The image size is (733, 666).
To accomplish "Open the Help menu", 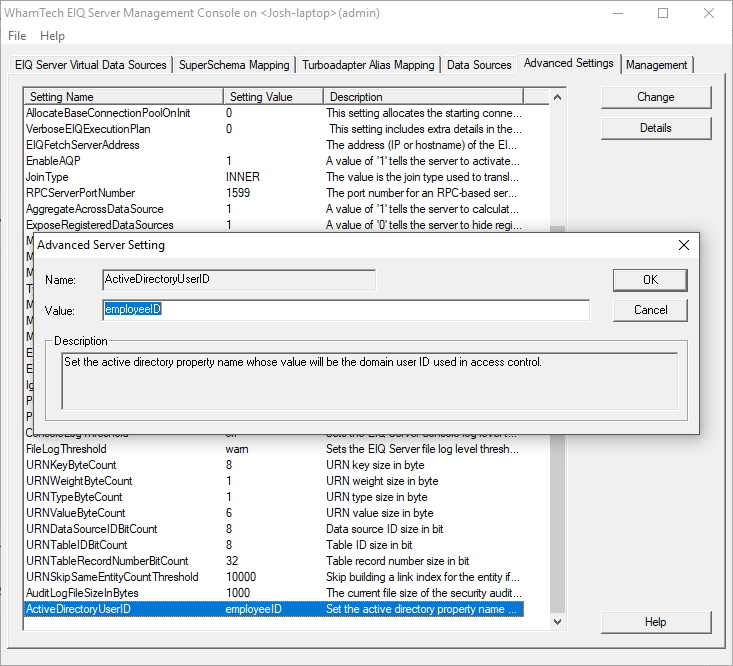I will click(x=52, y=36).
